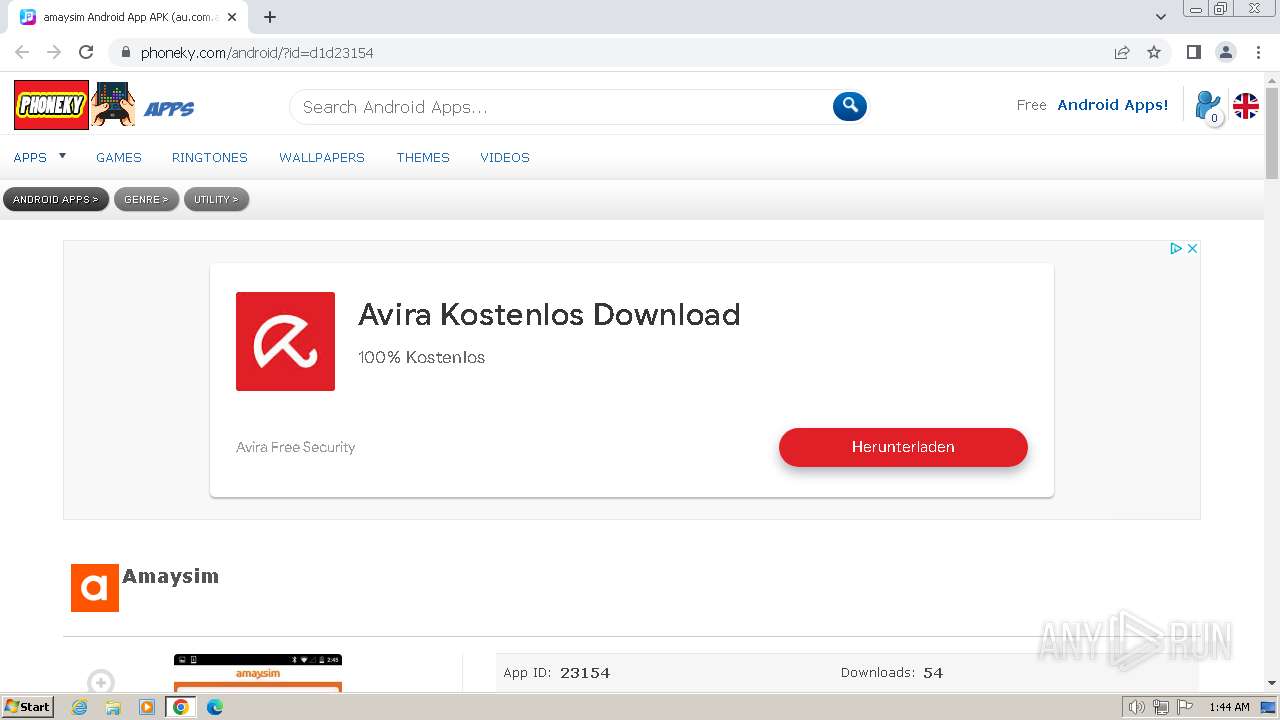Click the AdChoices info icon
1280x720 pixels.
[1176, 248]
